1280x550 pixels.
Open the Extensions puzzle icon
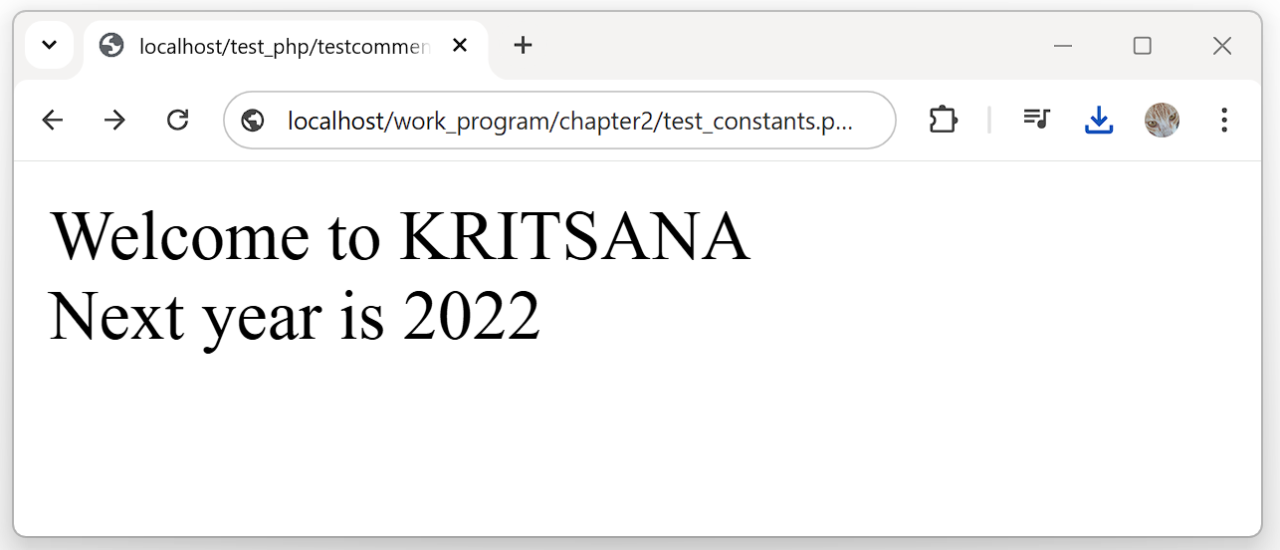tap(943, 120)
